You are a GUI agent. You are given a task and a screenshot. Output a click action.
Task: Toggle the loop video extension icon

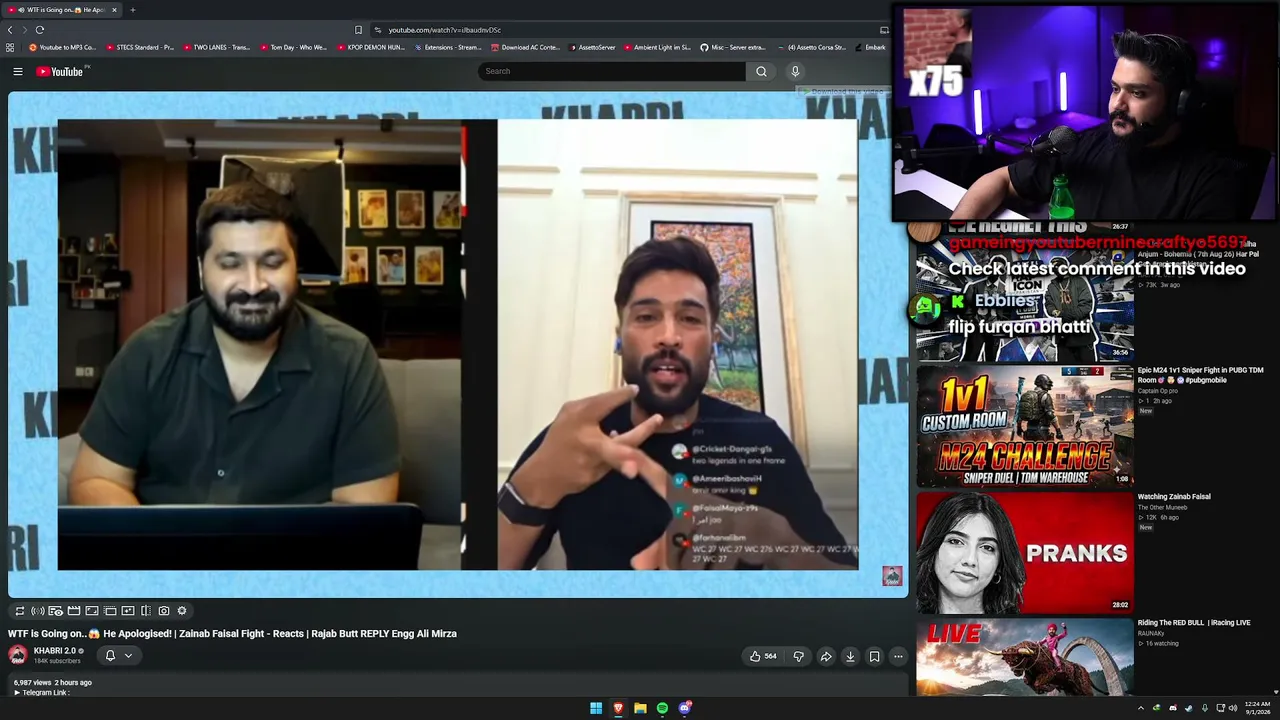19,611
